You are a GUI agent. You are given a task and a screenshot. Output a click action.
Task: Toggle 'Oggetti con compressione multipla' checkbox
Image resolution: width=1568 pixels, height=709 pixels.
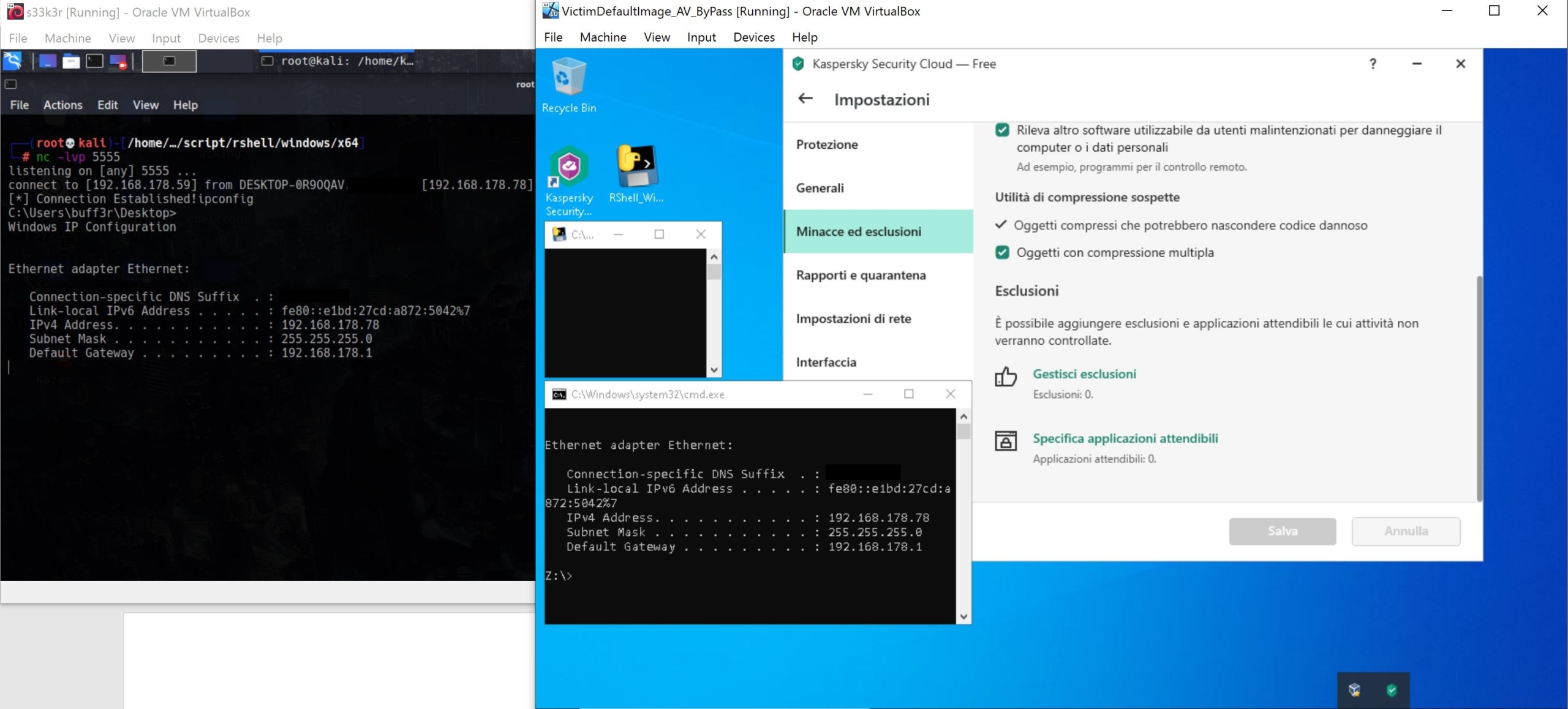point(1002,252)
